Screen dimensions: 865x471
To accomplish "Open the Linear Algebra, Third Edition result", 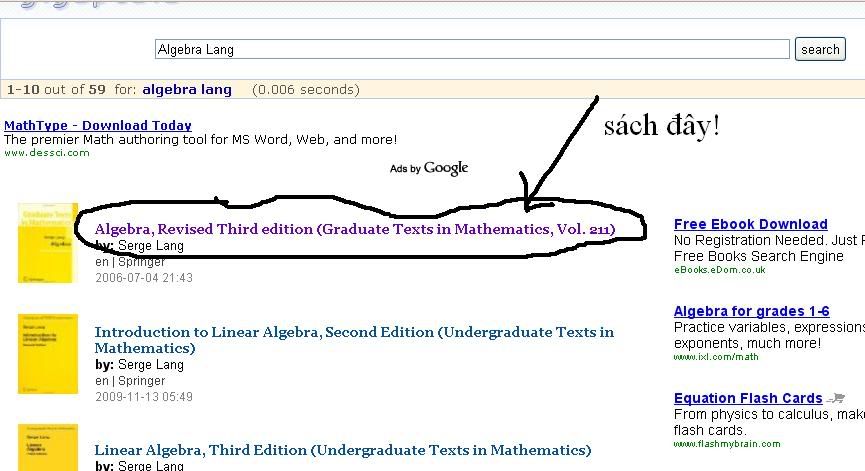I will coord(343,450).
